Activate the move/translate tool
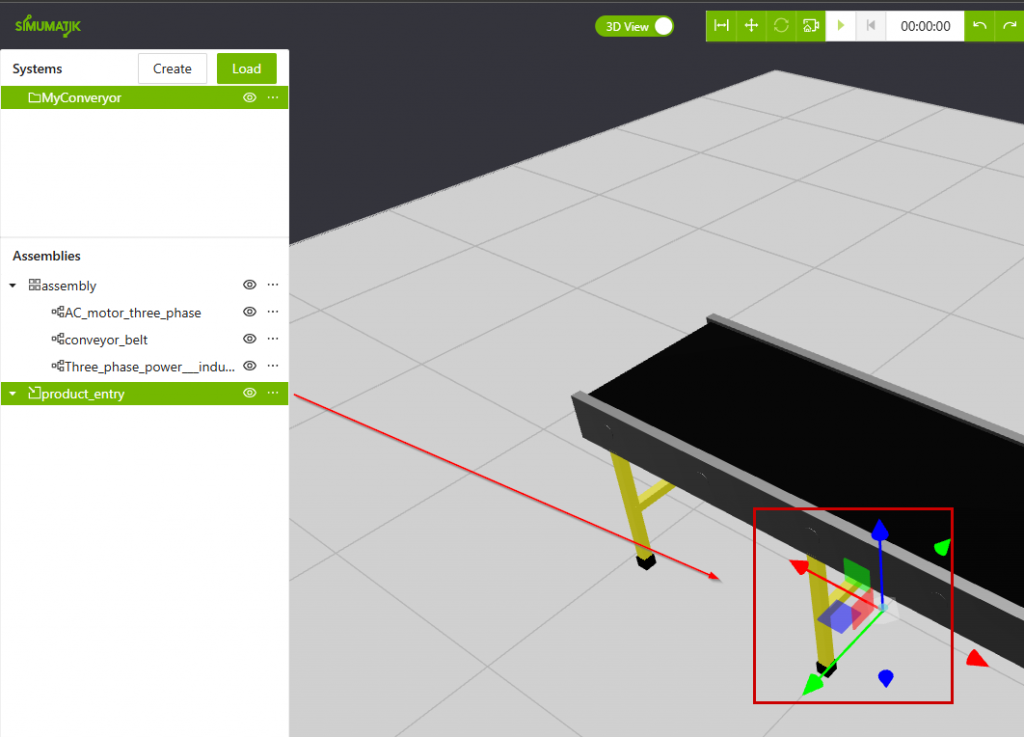Image resolution: width=1024 pixels, height=737 pixels. click(751, 26)
